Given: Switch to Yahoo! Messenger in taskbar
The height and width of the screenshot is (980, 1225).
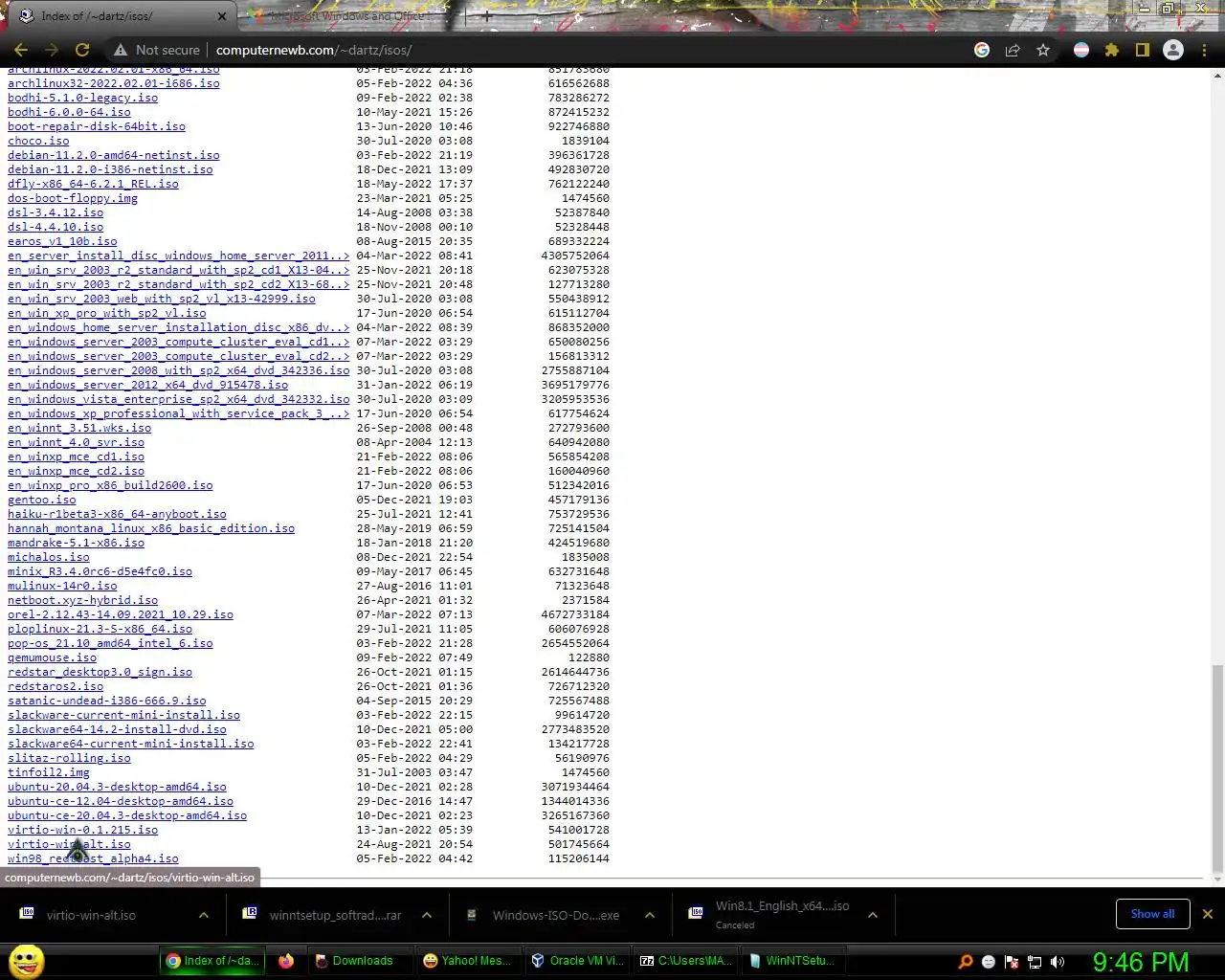Looking at the screenshot, I should point(467,961).
